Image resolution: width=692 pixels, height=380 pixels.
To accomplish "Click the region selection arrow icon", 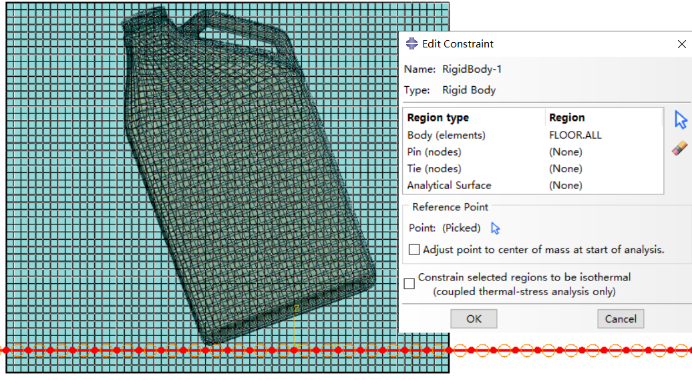I will pyautogui.click(x=680, y=120).
